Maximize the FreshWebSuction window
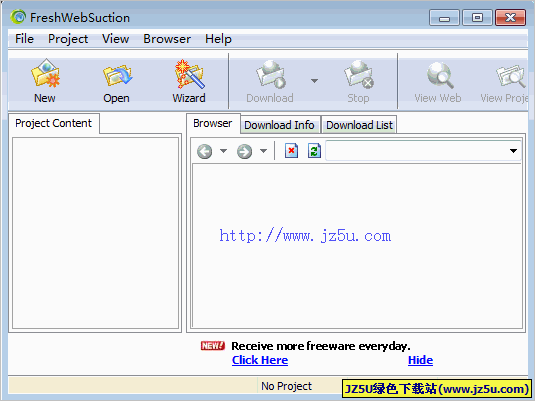Screen dimensions: 535x401 point(477,18)
